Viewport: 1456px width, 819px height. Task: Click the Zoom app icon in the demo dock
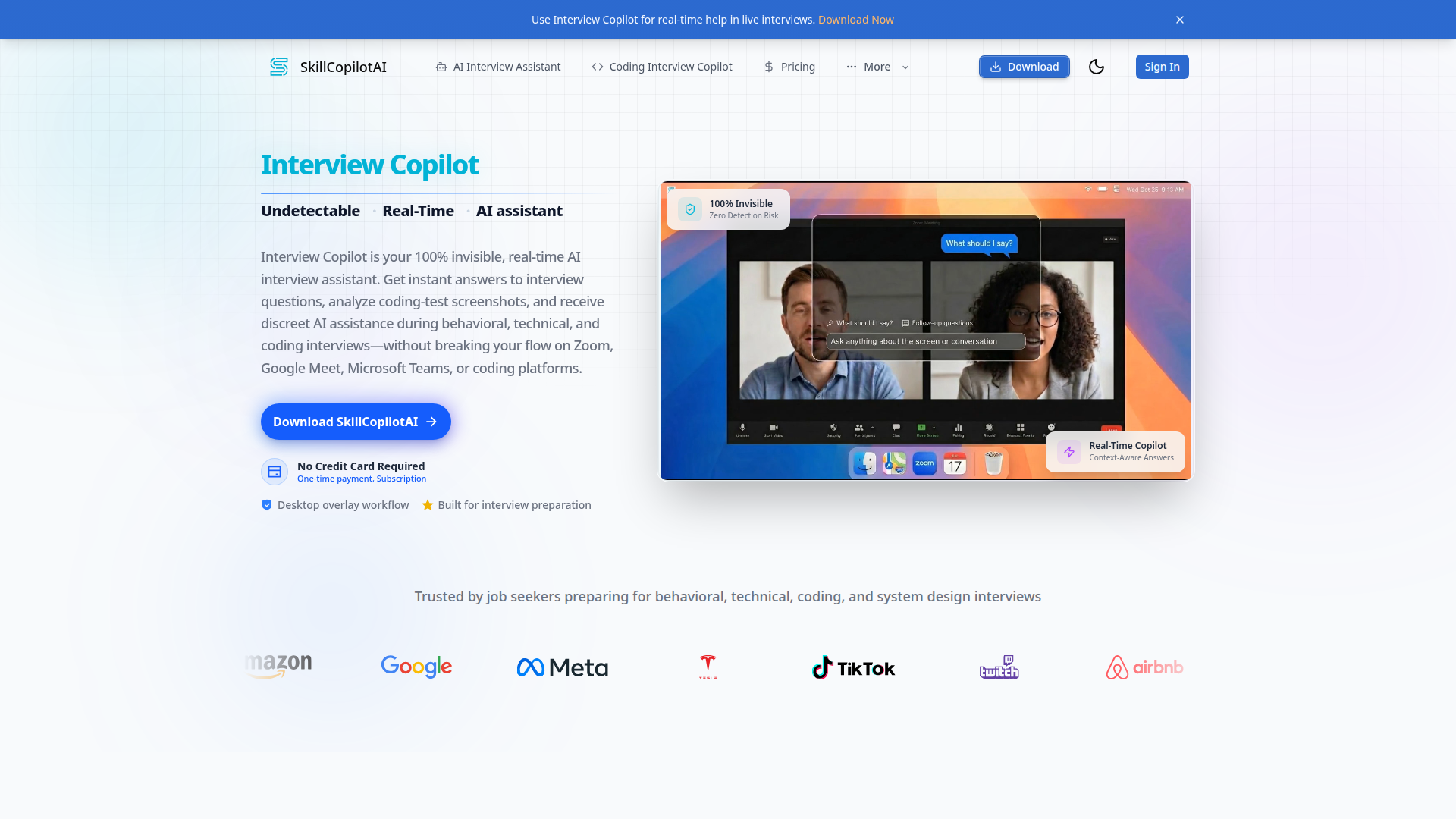tap(924, 463)
